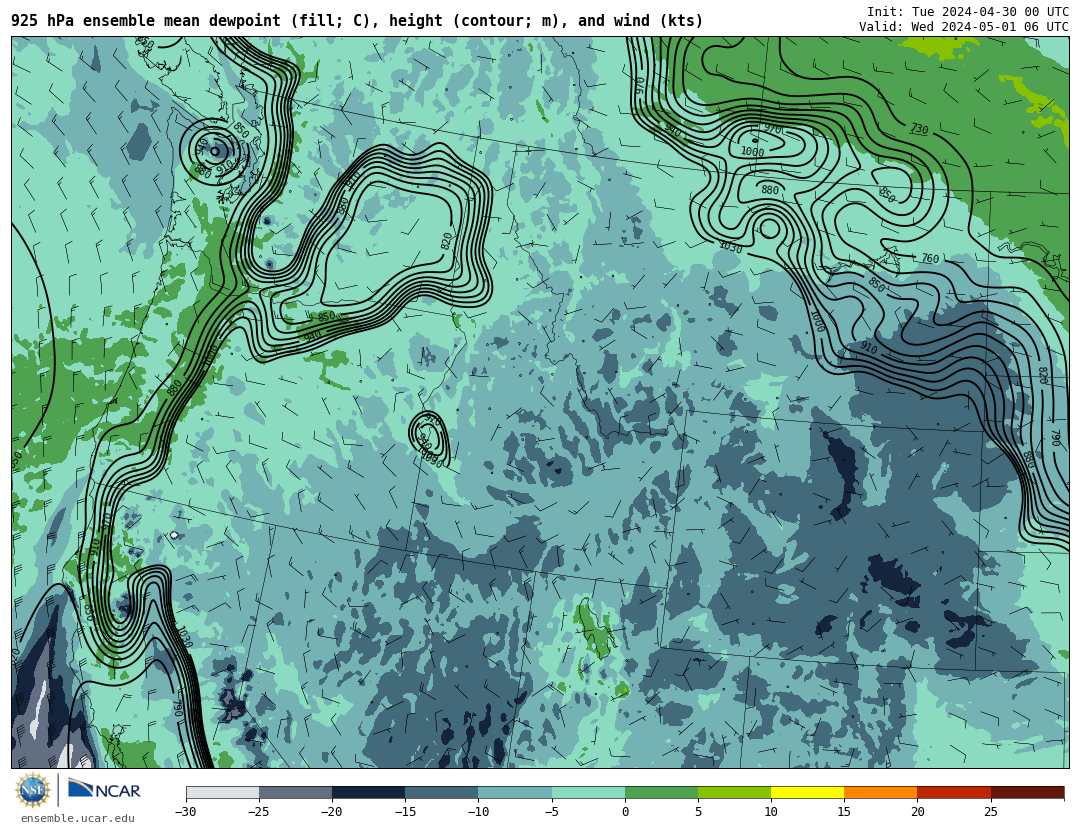Click the '25' colorbar tick label
This screenshot has width=1080, height=831.
pos(990,812)
